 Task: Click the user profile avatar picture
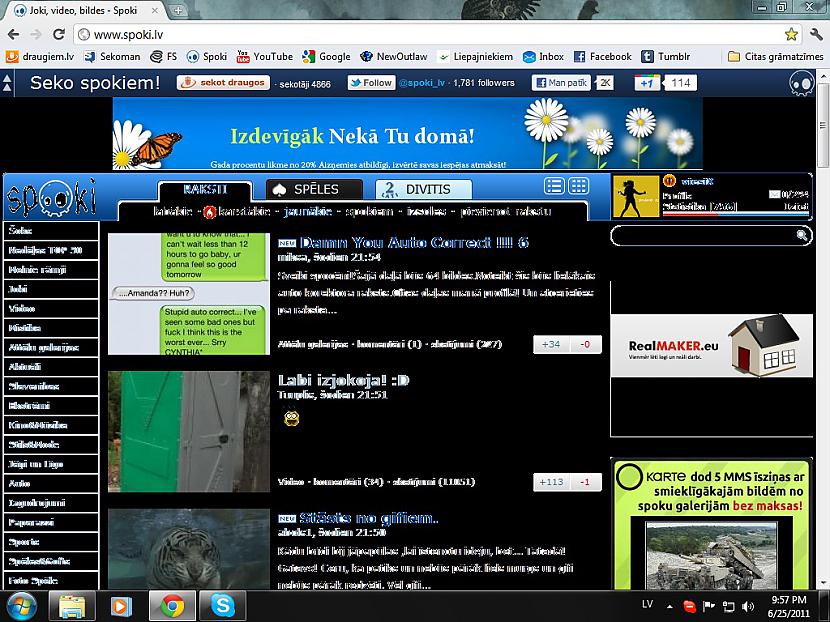[x=636, y=196]
